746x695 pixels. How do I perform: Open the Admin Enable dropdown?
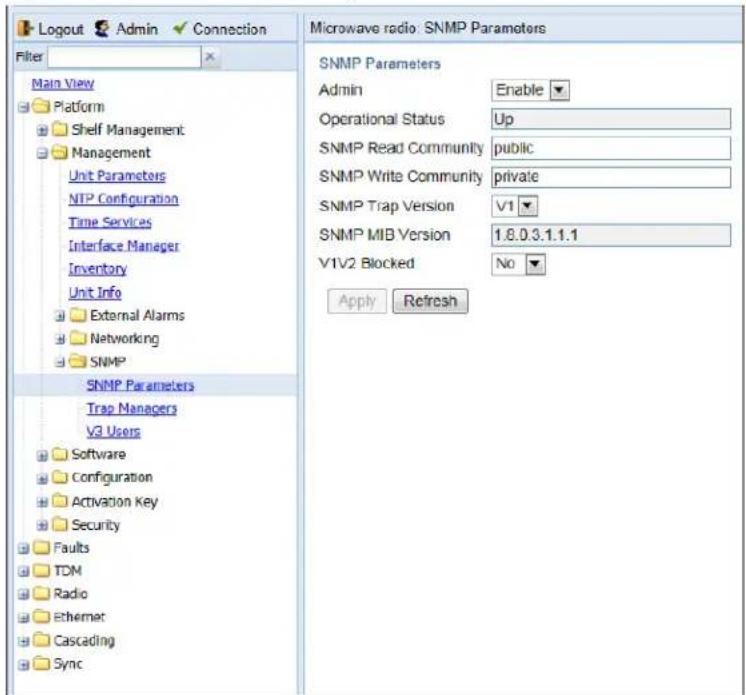[x=530, y=90]
